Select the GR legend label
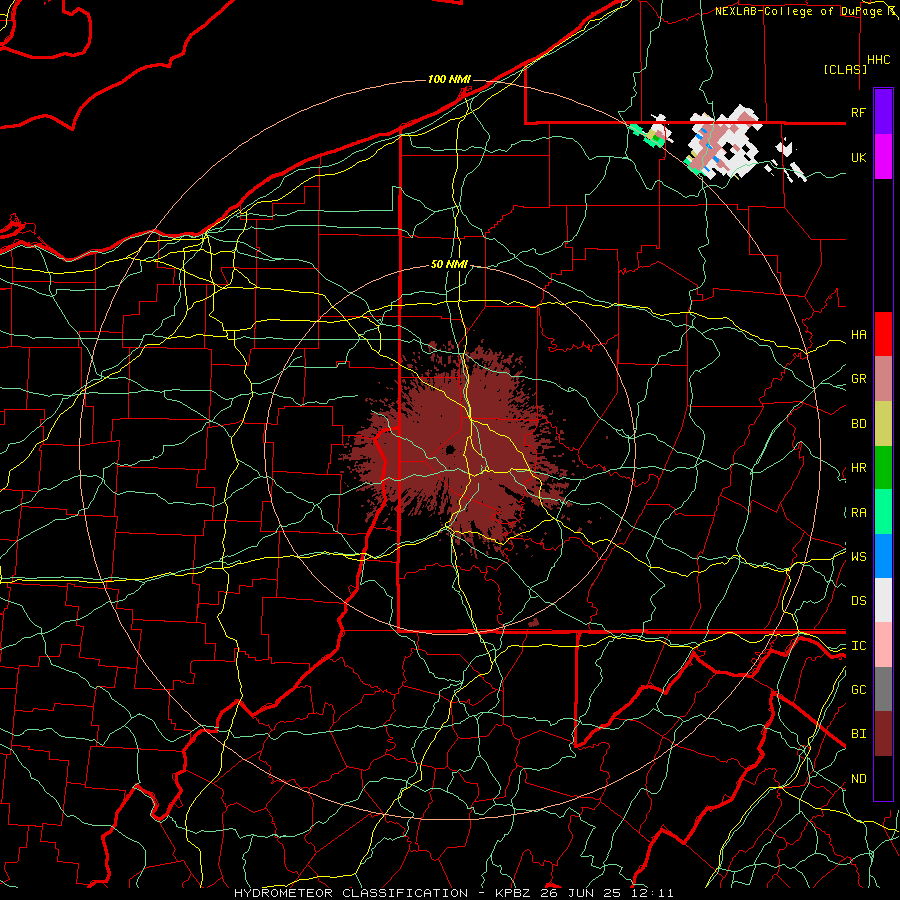This screenshot has width=900, height=900. 858,379
